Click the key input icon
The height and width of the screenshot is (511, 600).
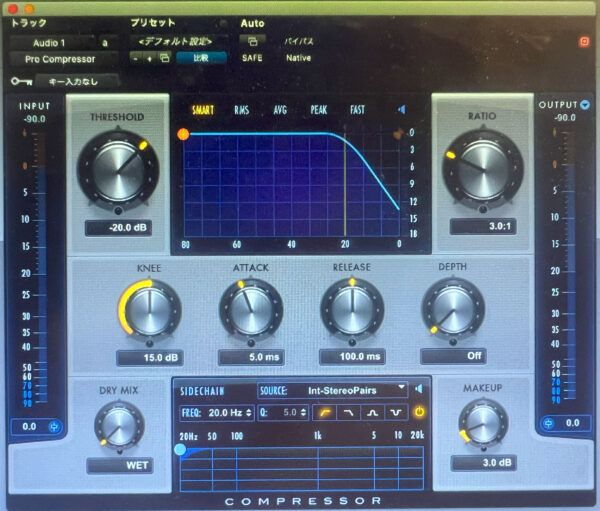[21, 82]
